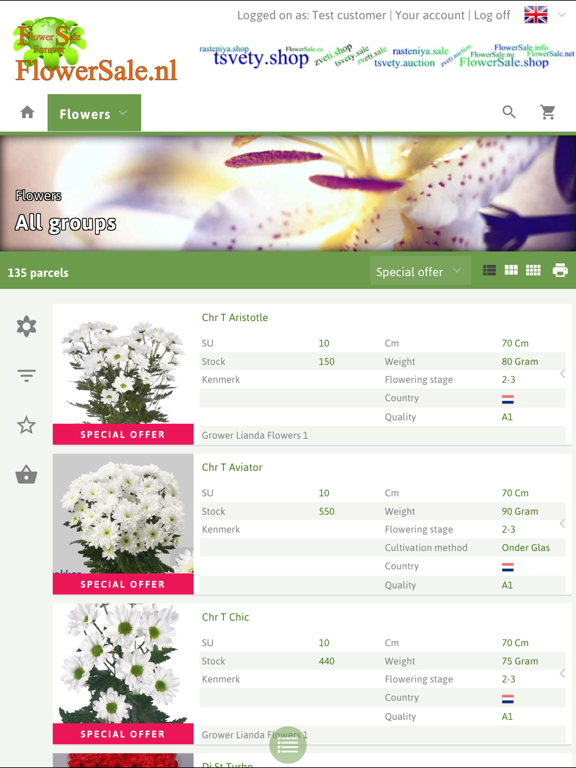576x768 pixels.
Task: Click the UK flag language icon
Action: pos(536,15)
